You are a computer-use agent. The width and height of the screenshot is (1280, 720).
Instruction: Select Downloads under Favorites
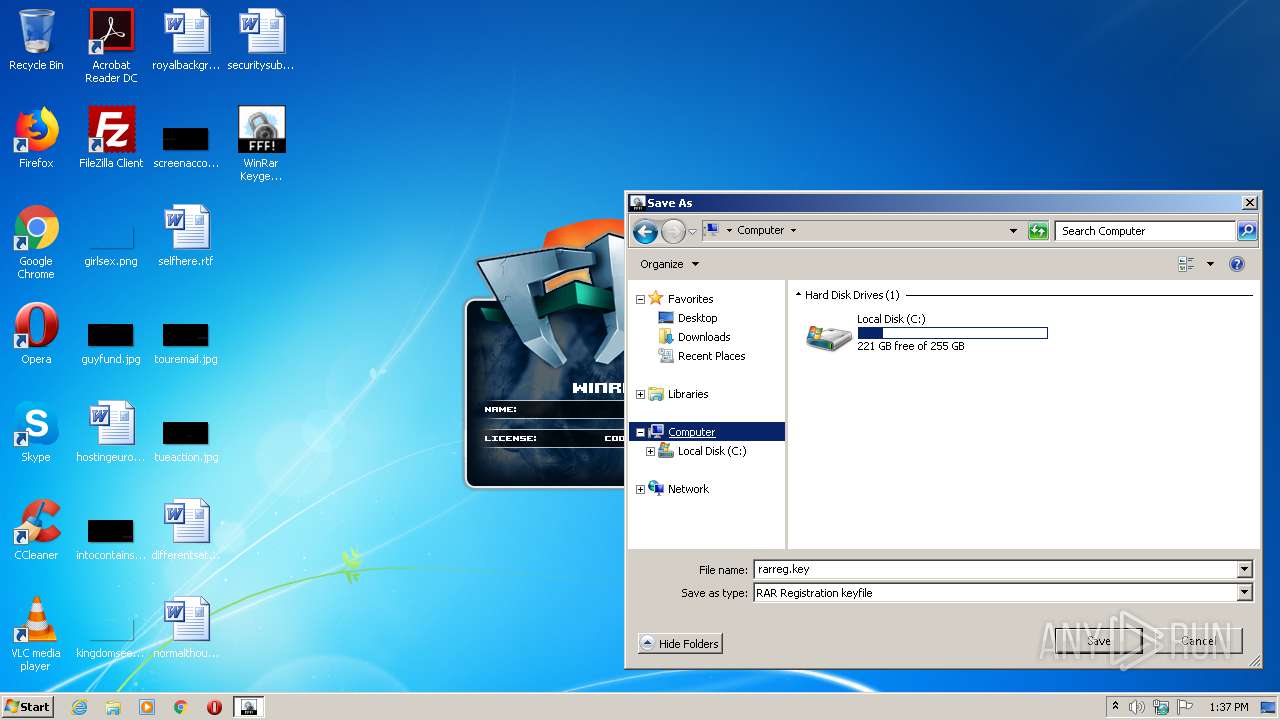[x=704, y=337]
